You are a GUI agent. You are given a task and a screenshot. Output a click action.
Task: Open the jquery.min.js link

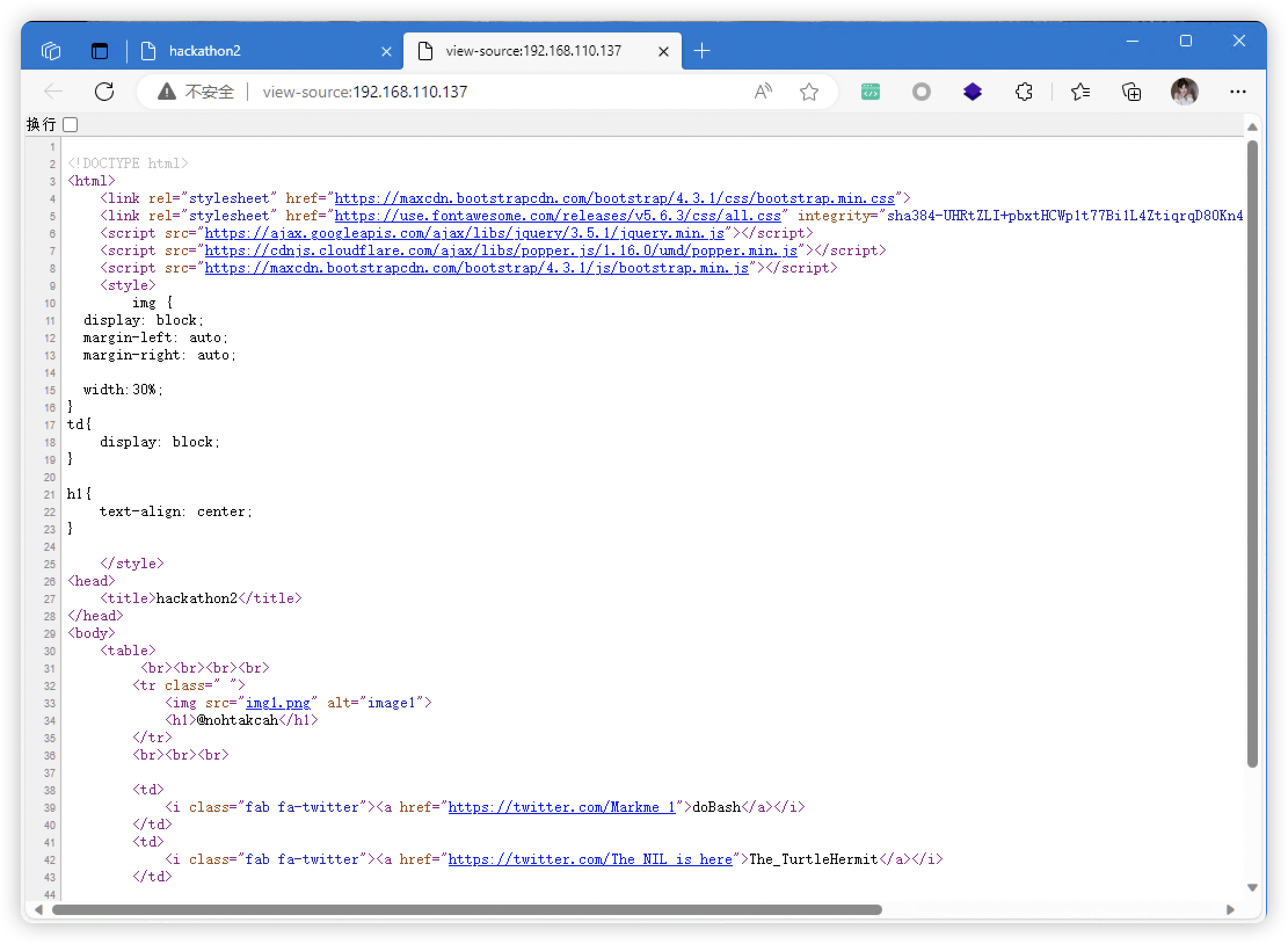(464, 233)
